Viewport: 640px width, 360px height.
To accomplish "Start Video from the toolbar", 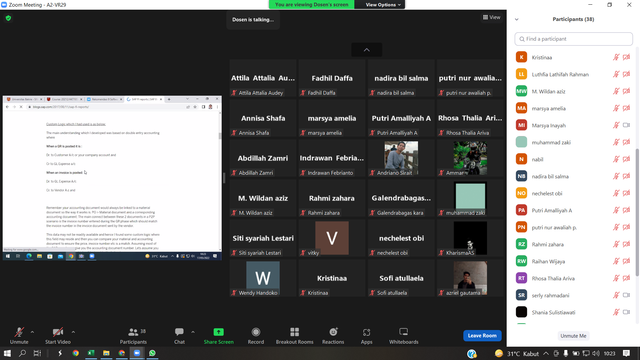I will (x=58, y=336).
